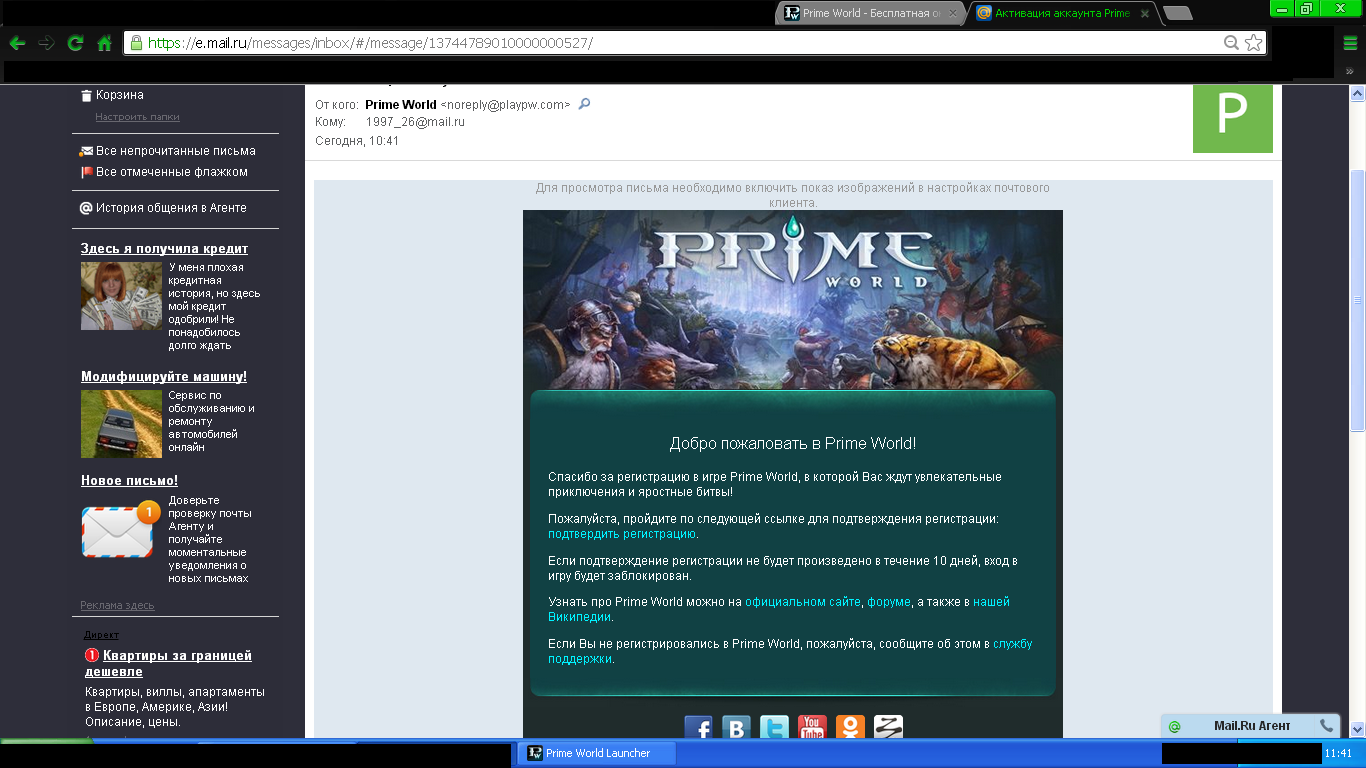Click the green P sender avatar

(1232, 117)
